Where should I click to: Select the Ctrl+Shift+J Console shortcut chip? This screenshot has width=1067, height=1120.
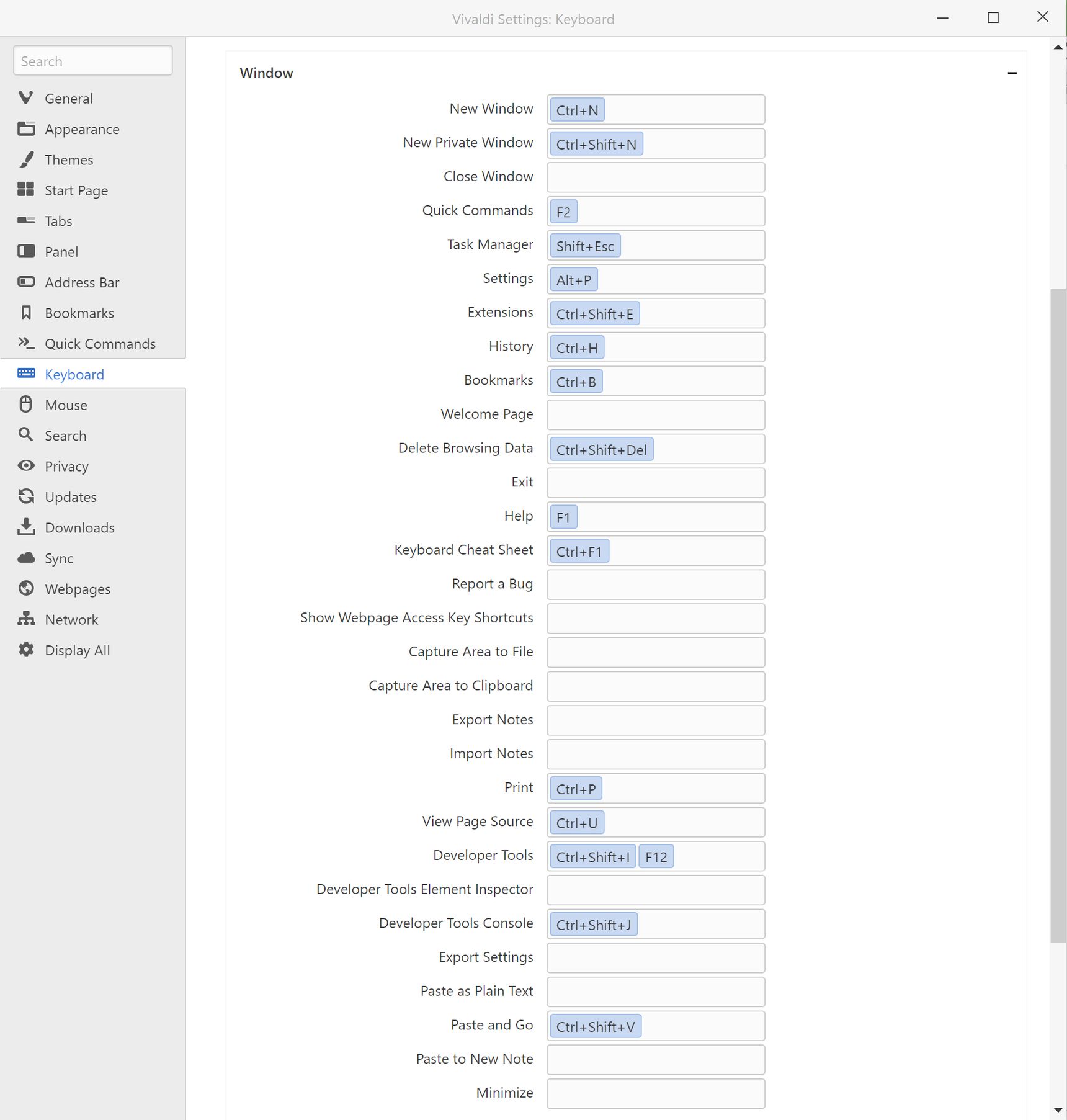click(x=594, y=925)
